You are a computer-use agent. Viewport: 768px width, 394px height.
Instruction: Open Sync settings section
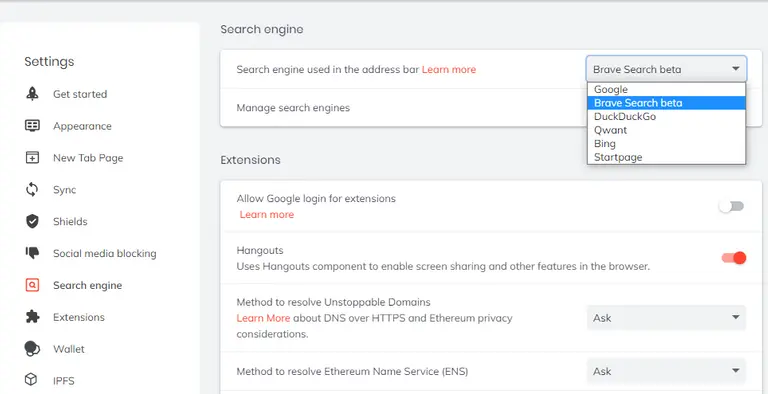(x=65, y=190)
